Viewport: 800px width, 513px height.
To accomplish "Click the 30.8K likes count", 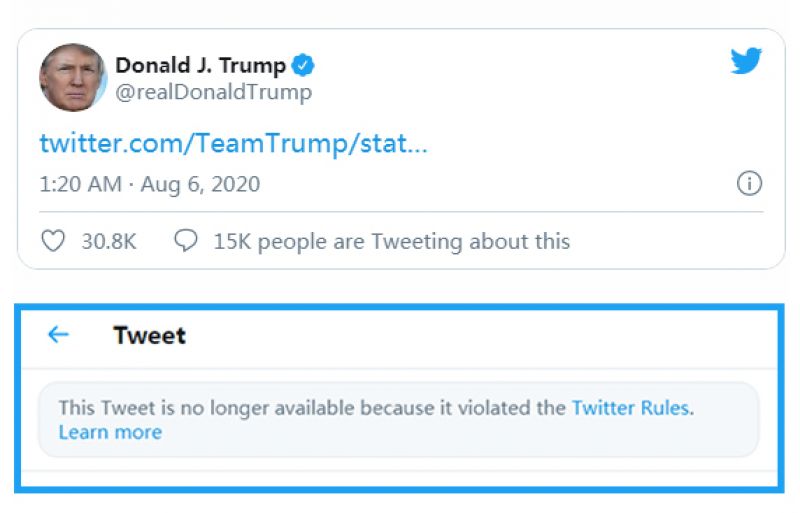I will coord(108,241).
